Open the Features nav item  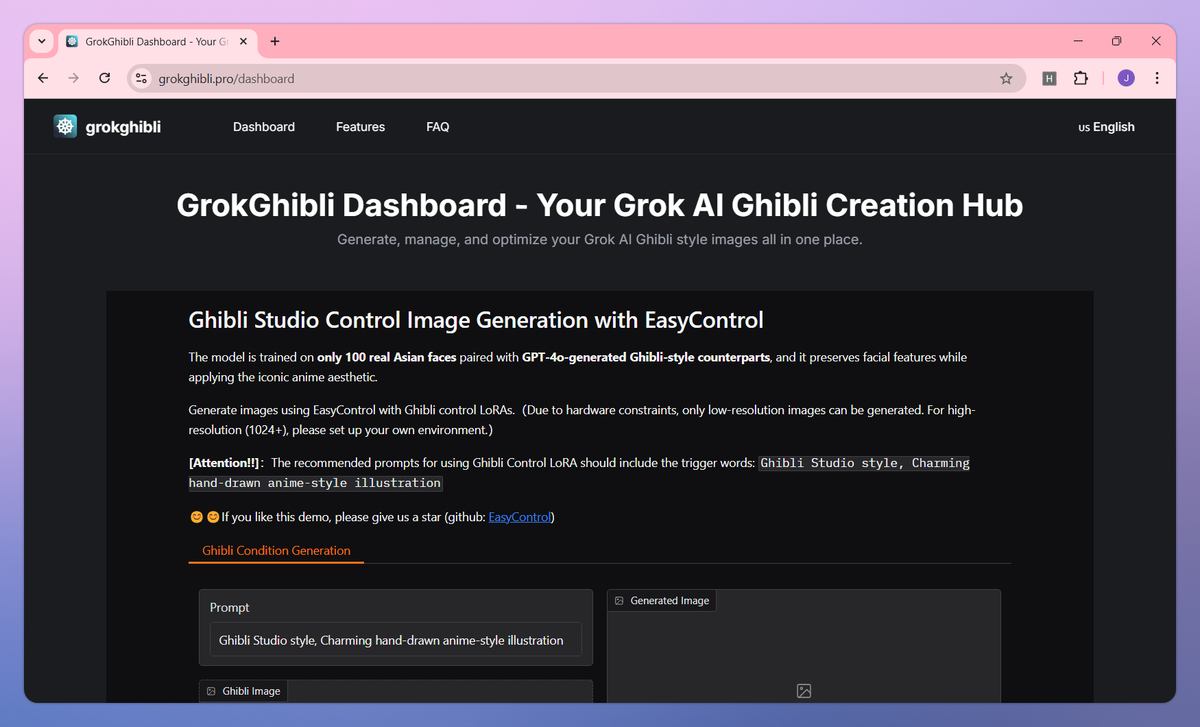(360, 127)
